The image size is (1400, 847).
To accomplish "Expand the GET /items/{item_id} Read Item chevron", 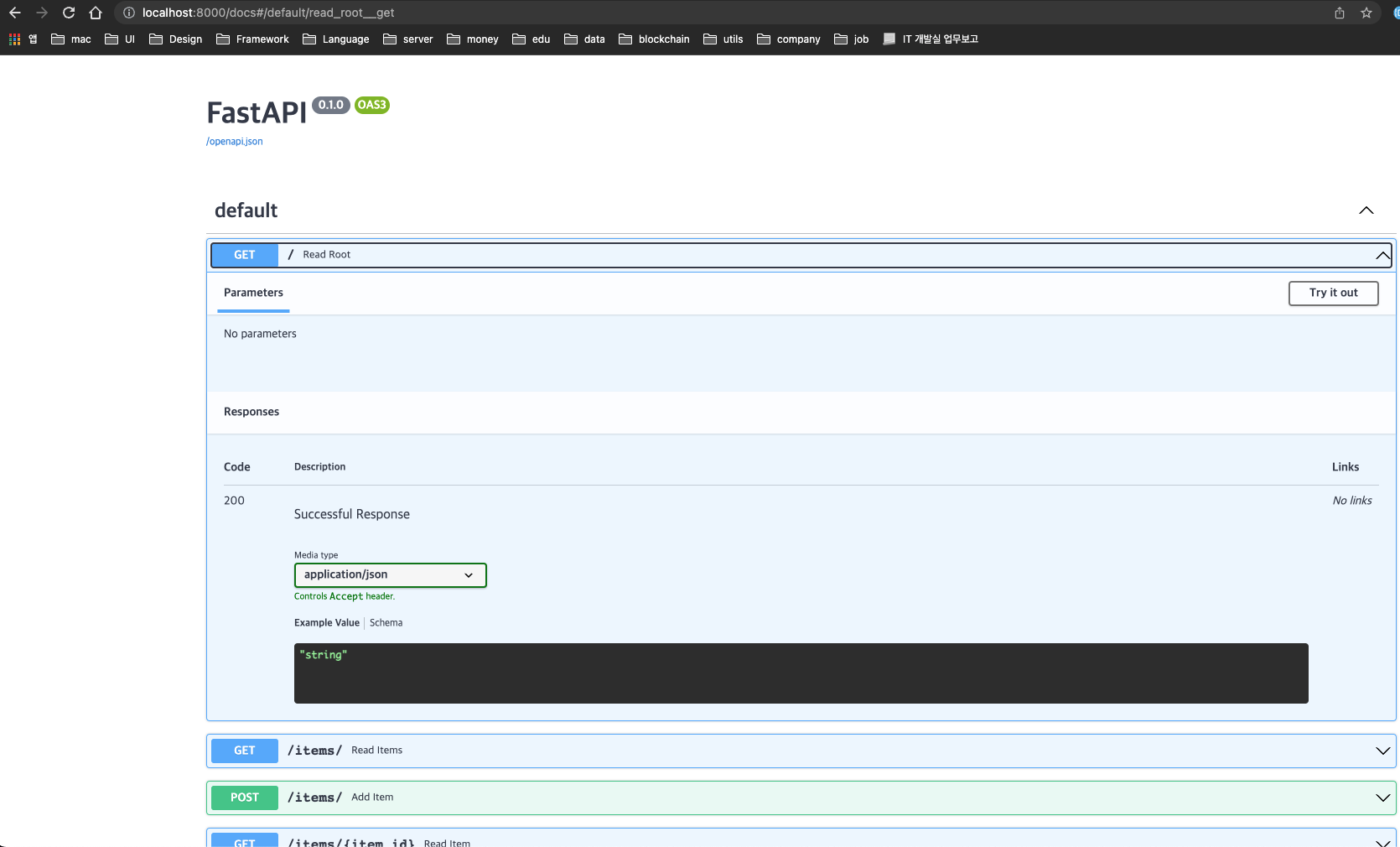I will (1382, 842).
